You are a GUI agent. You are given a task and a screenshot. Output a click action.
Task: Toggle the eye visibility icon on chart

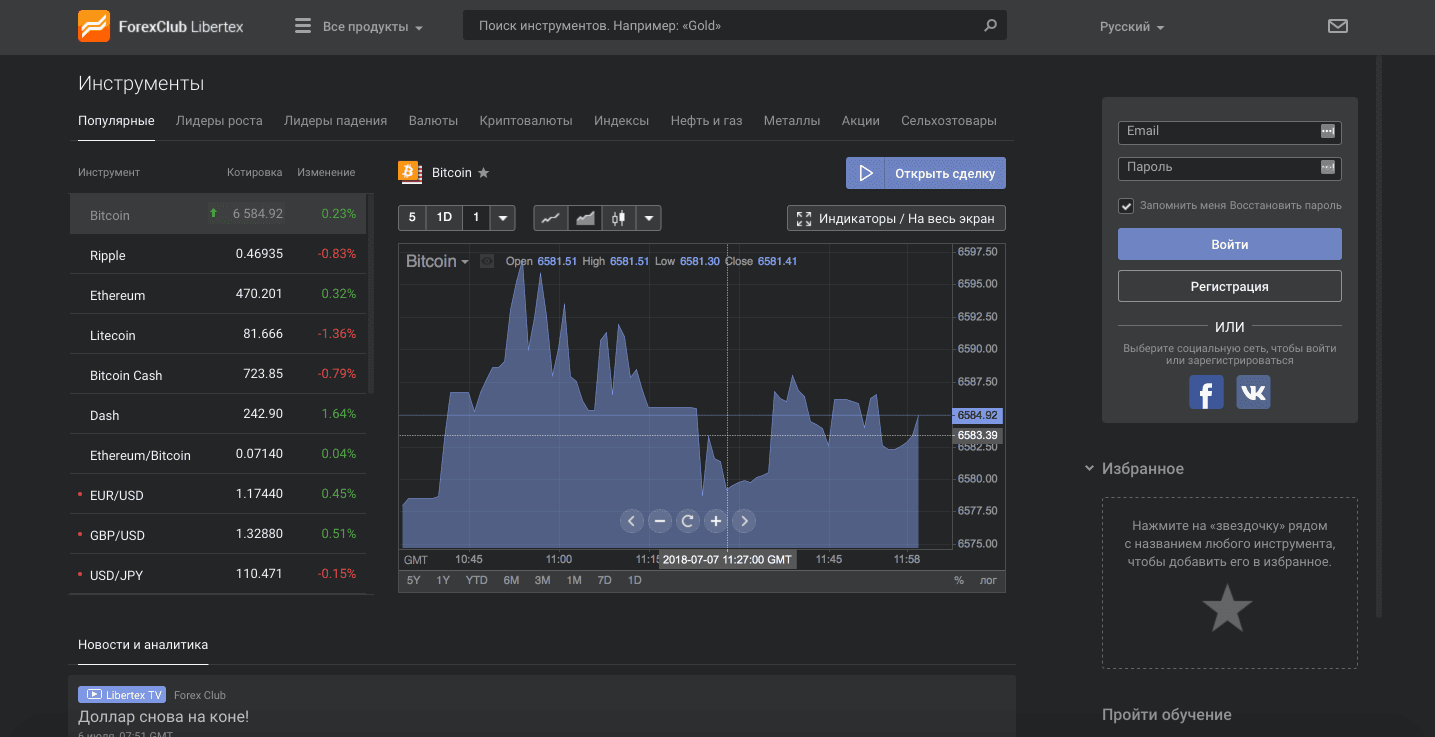coord(487,262)
